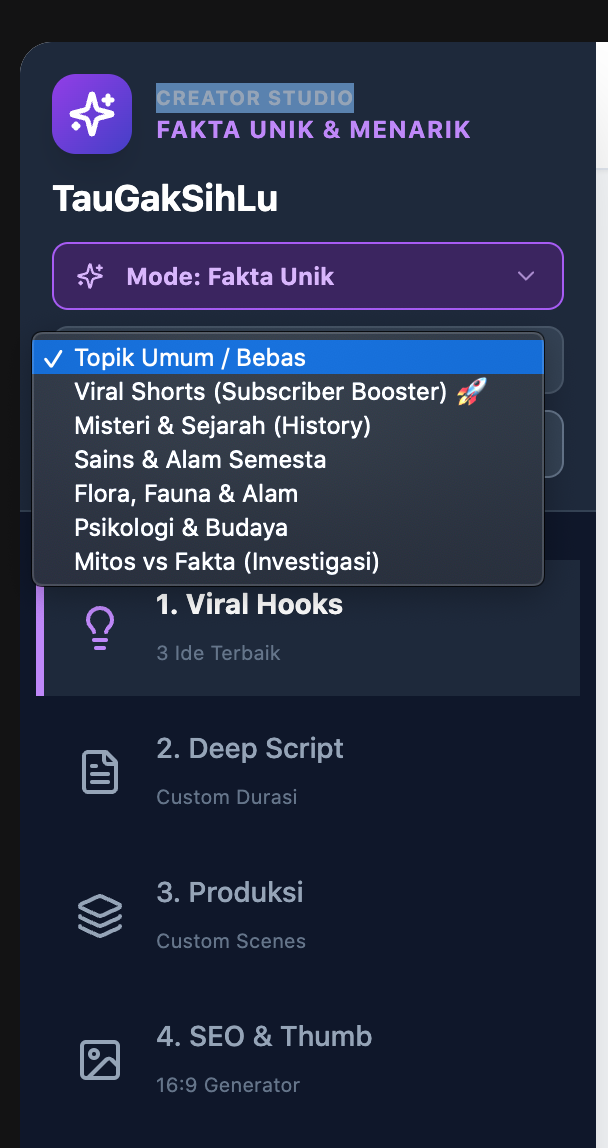The height and width of the screenshot is (1148, 608).
Task: Click the checkmark beside Topik Umum / Bebas
Action: 53,358
